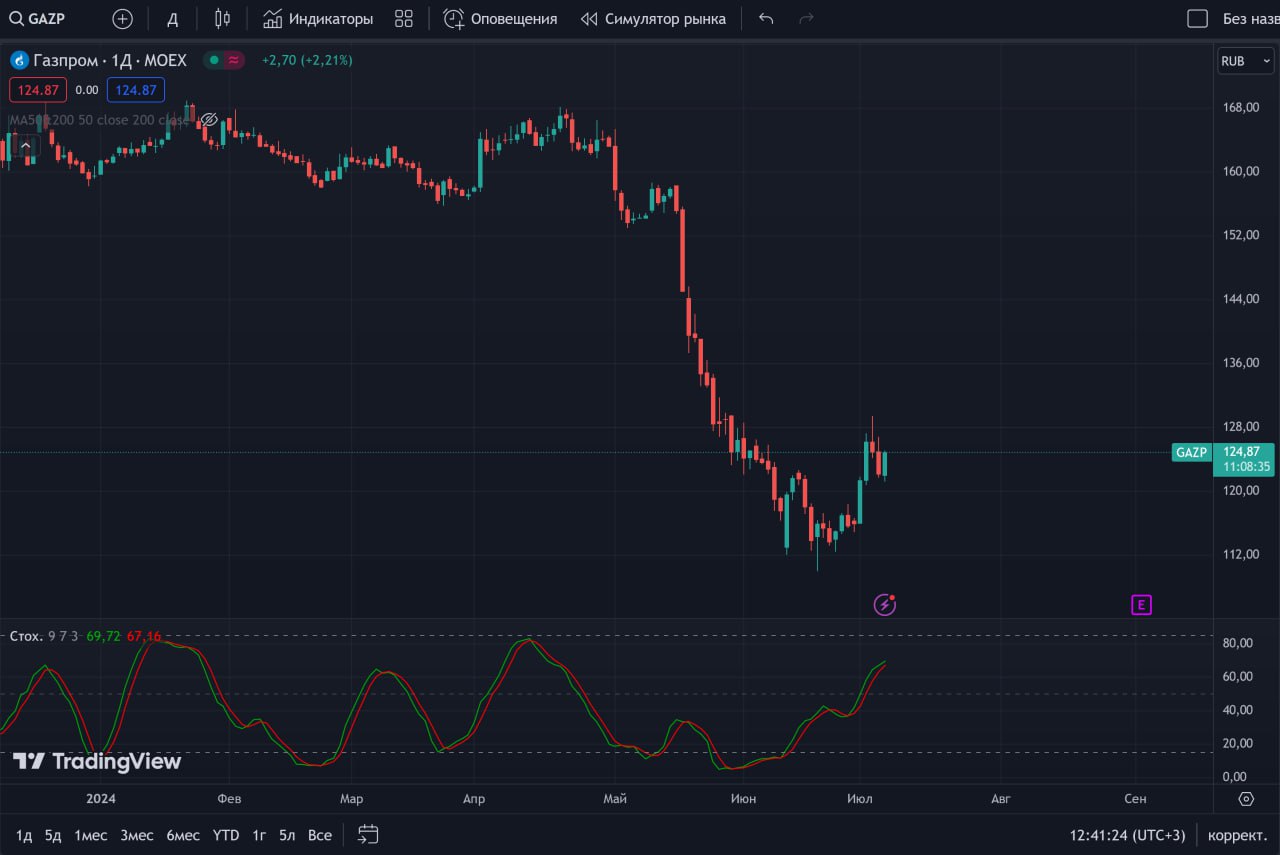Toggle the коррект. adjustment option

[1237, 835]
